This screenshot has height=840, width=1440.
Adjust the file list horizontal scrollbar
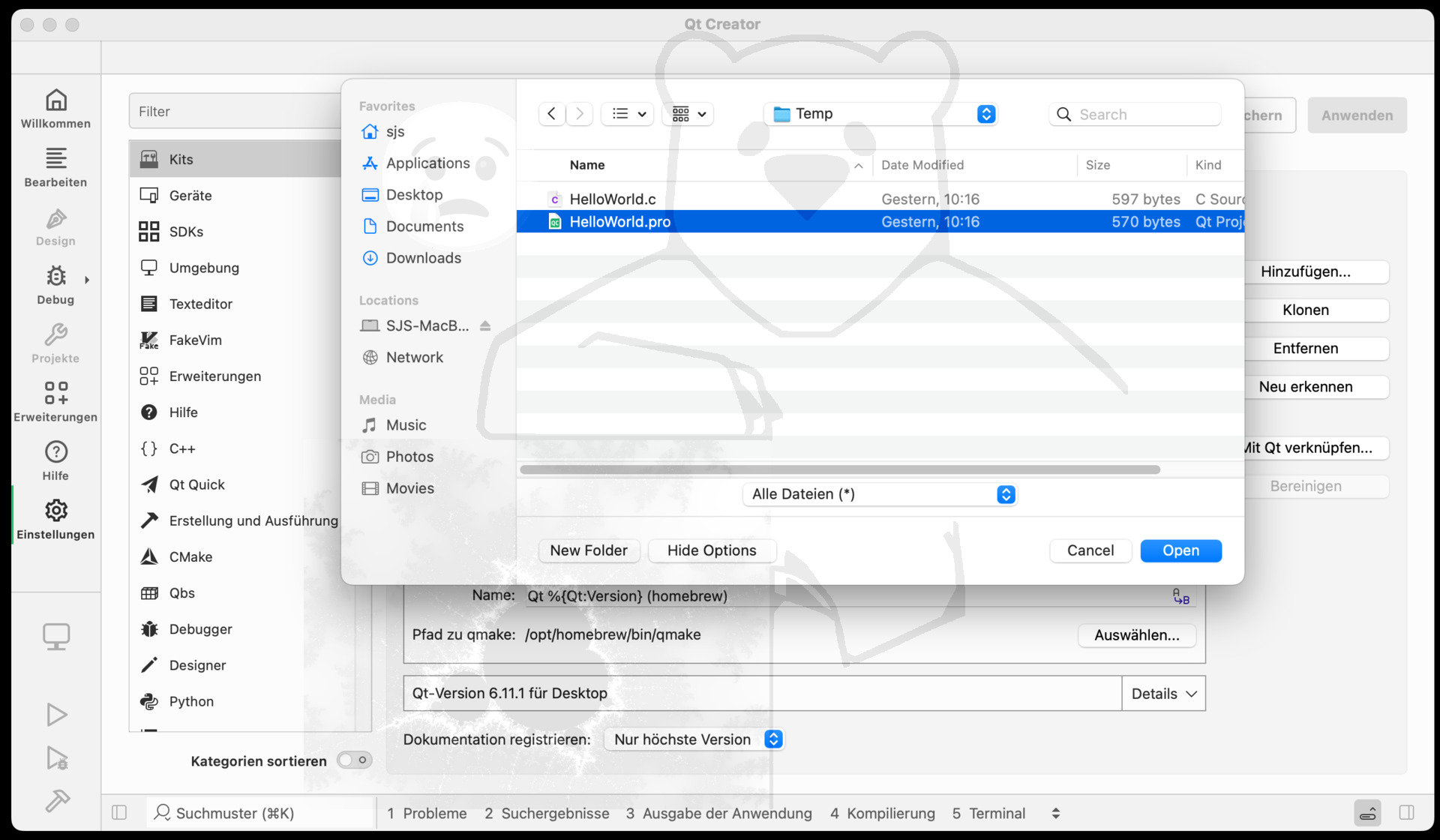tap(840, 469)
